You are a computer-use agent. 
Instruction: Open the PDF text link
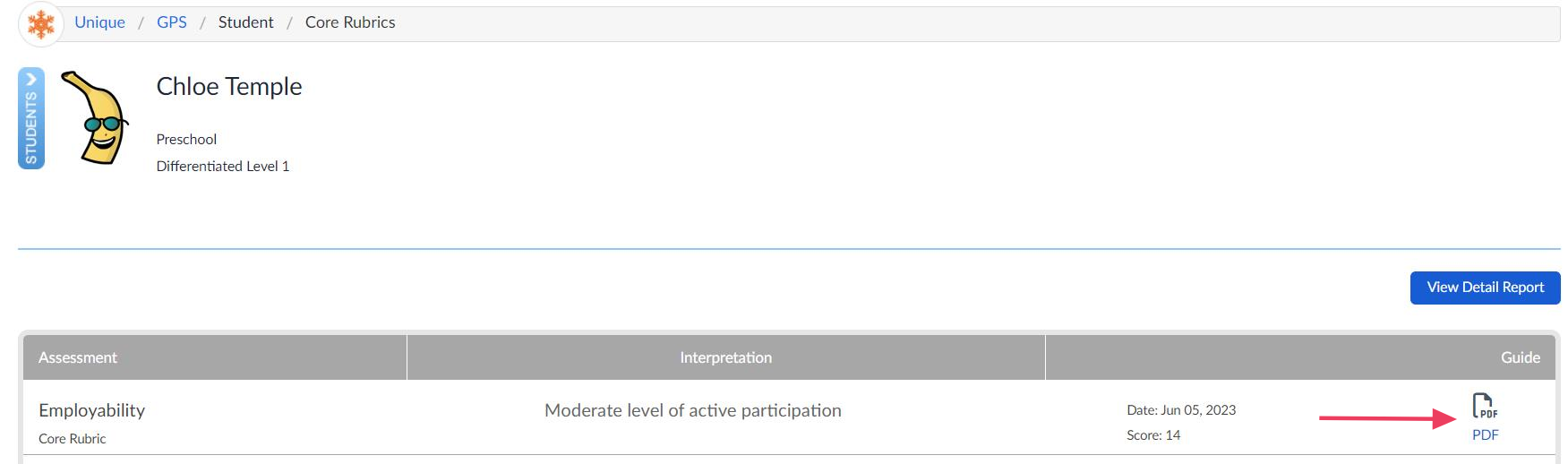tap(1485, 434)
